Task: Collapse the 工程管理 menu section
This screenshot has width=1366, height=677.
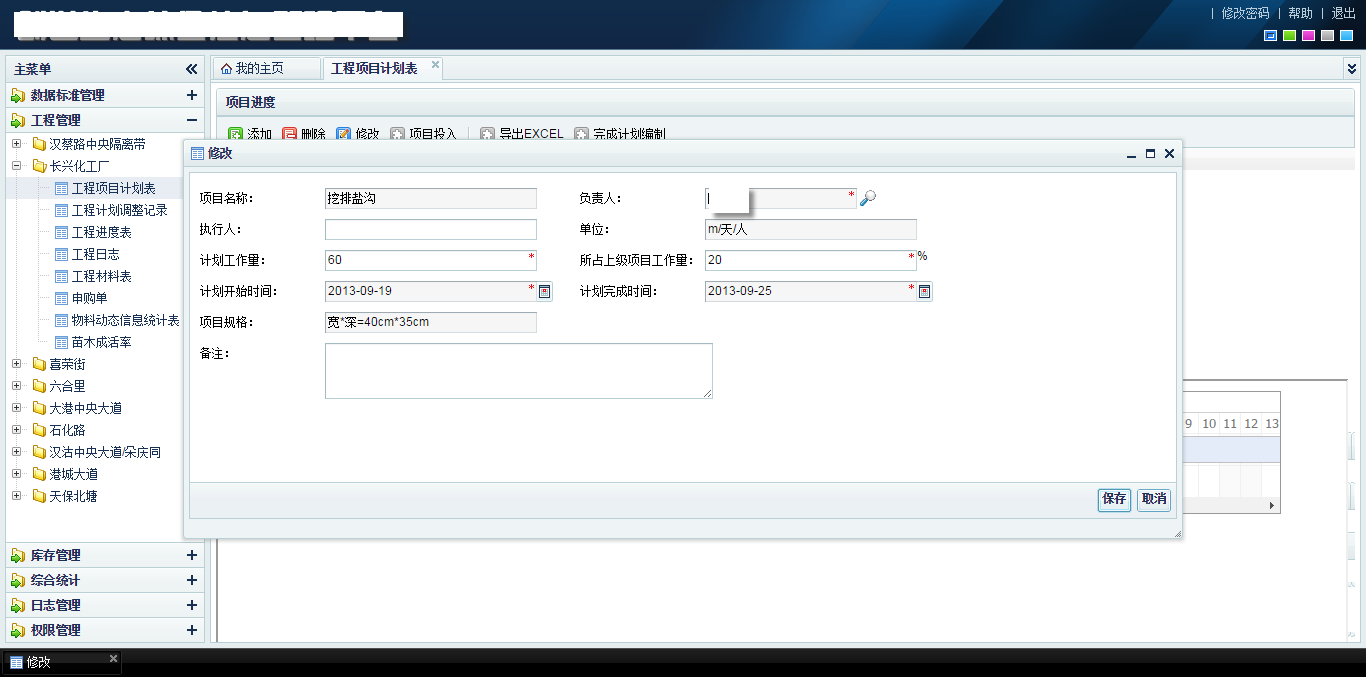Action: 192,120
